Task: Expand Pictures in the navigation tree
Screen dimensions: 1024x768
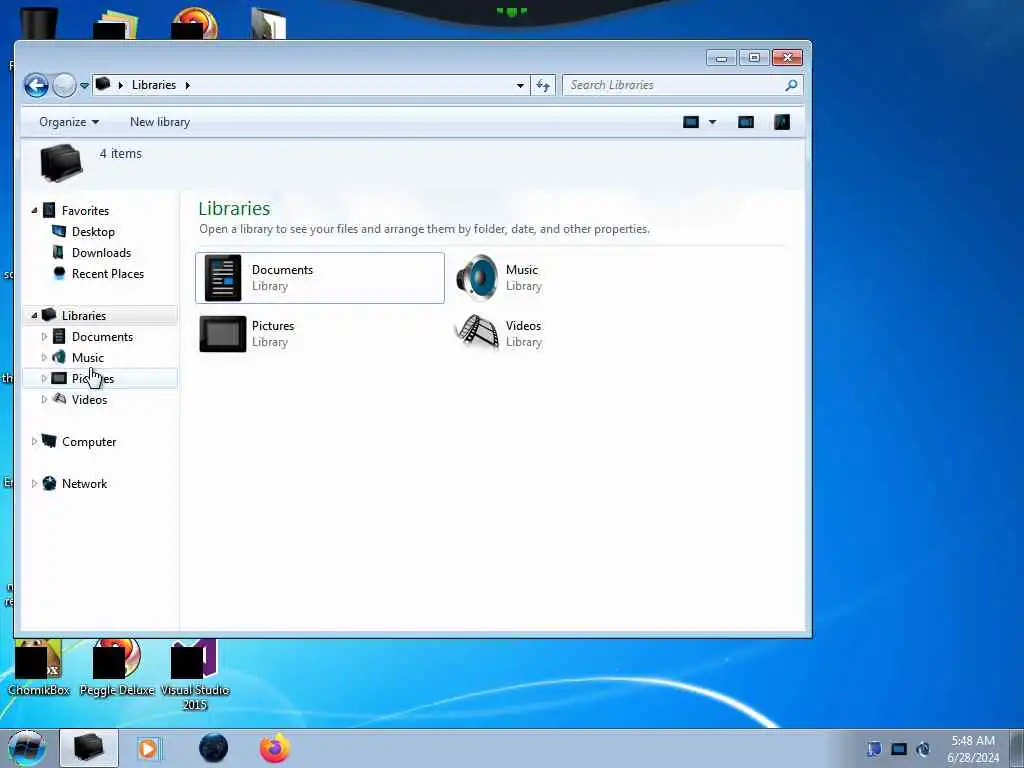Action: 44,378
